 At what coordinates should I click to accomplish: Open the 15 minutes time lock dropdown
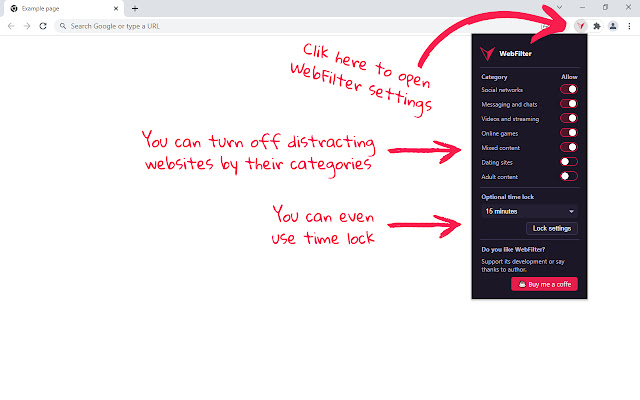click(x=529, y=211)
